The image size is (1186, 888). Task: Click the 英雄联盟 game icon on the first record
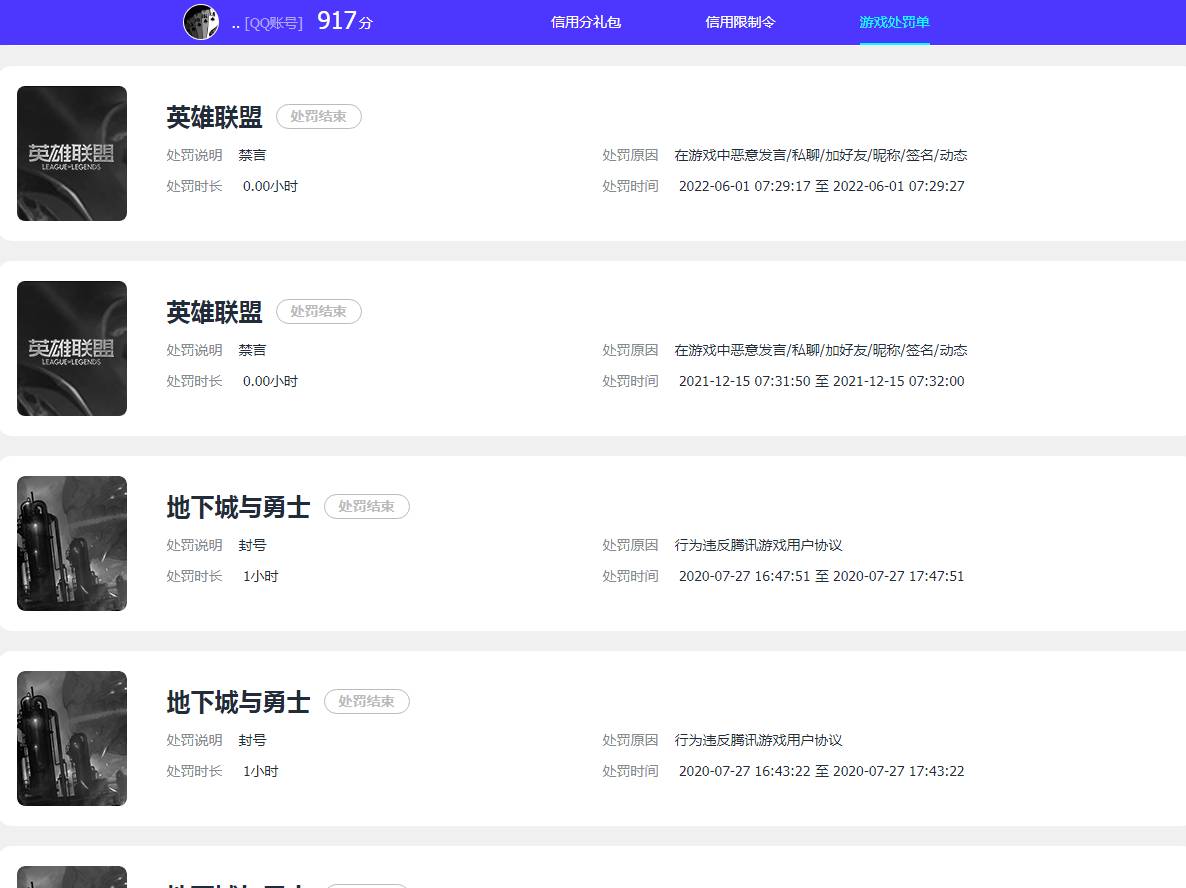click(71, 153)
